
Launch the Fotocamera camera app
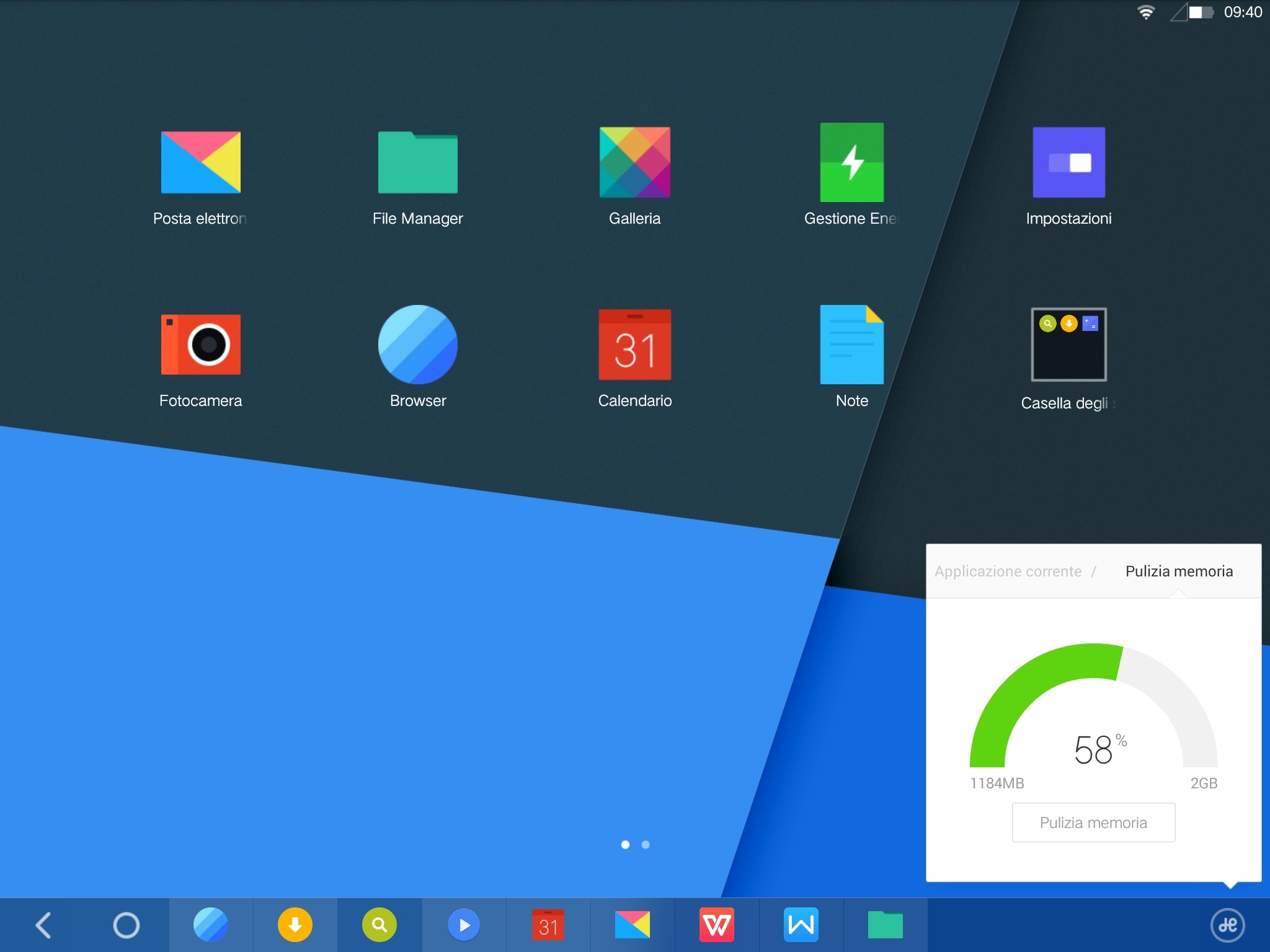[x=200, y=345]
